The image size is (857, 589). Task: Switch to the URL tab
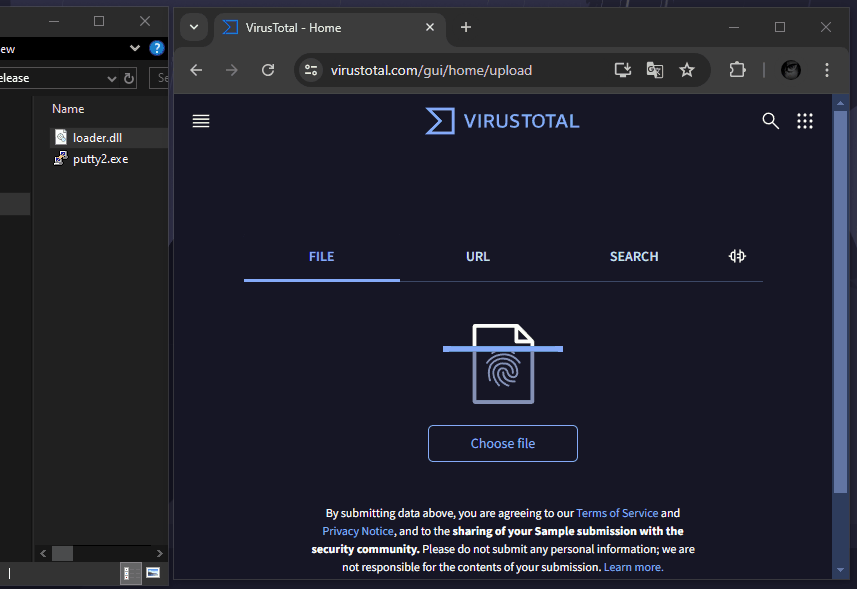[x=478, y=257]
